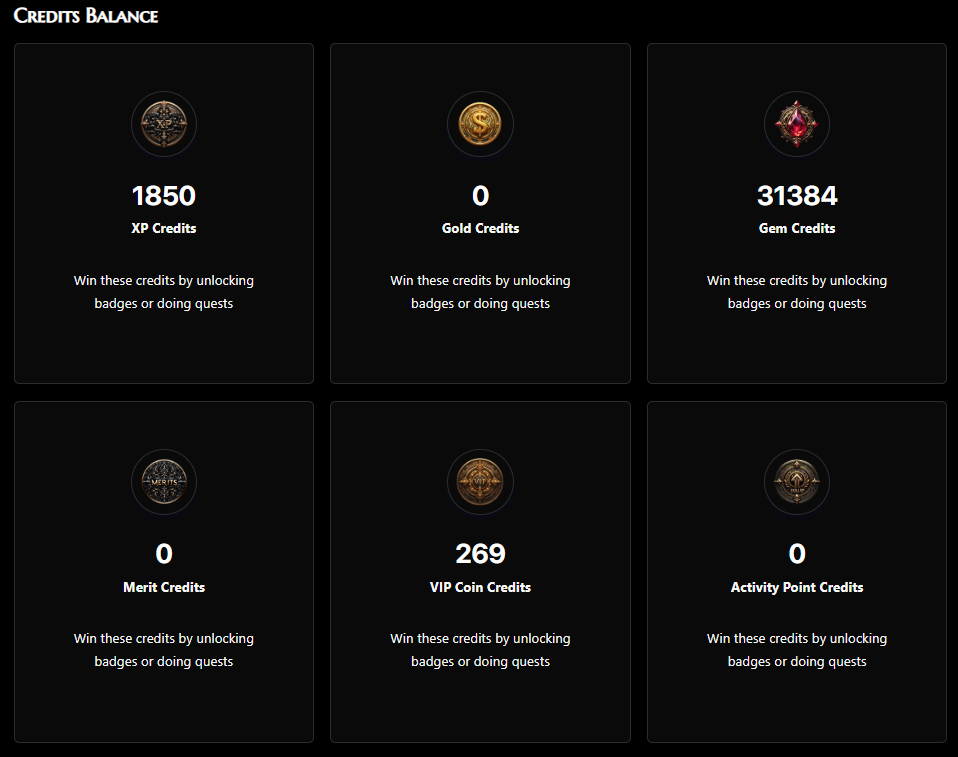Click the Credits Balance heading
Screen dimensions: 958x757
86,16
